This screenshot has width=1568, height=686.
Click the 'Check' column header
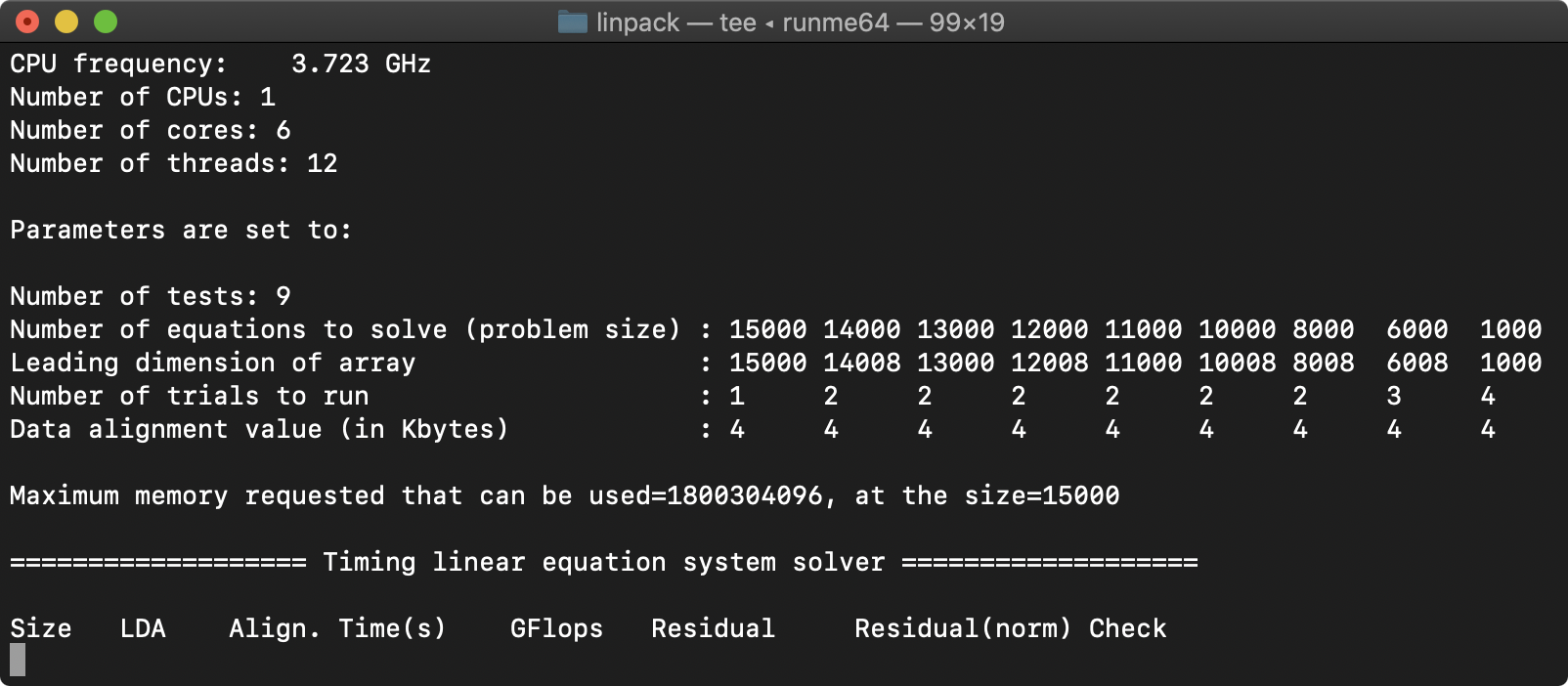click(1128, 628)
